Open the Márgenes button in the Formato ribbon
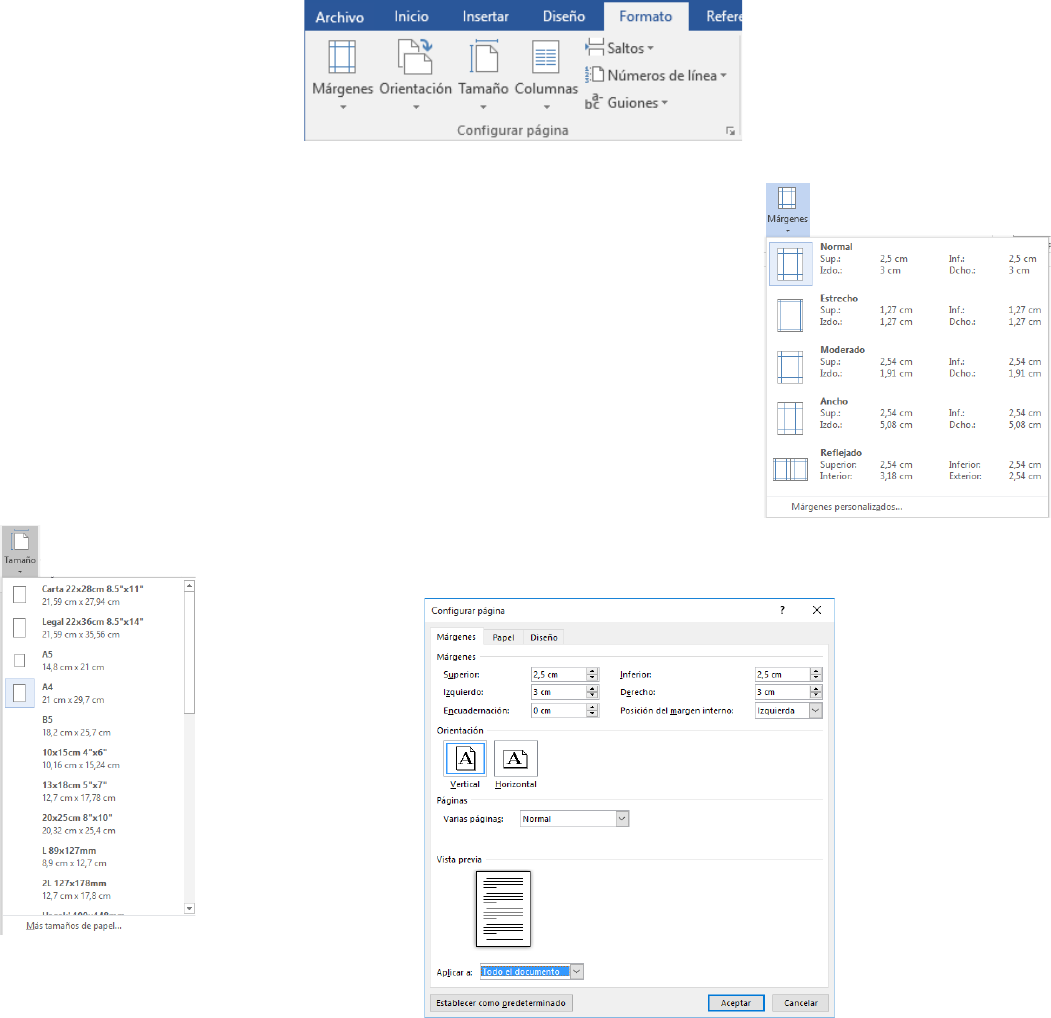Image resolution: width=1051 pixels, height=1018 pixels. (x=343, y=76)
